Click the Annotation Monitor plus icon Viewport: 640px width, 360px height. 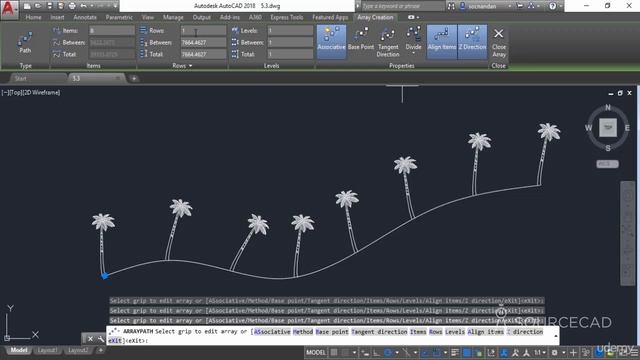point(573,352)
